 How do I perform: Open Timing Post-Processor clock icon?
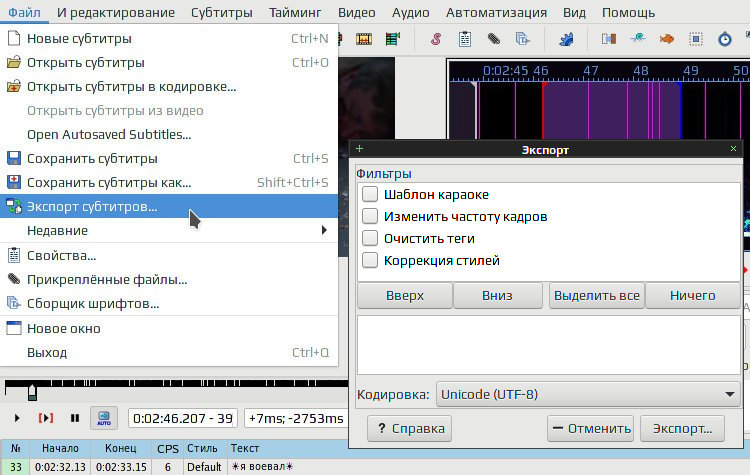tap(725, 39)
